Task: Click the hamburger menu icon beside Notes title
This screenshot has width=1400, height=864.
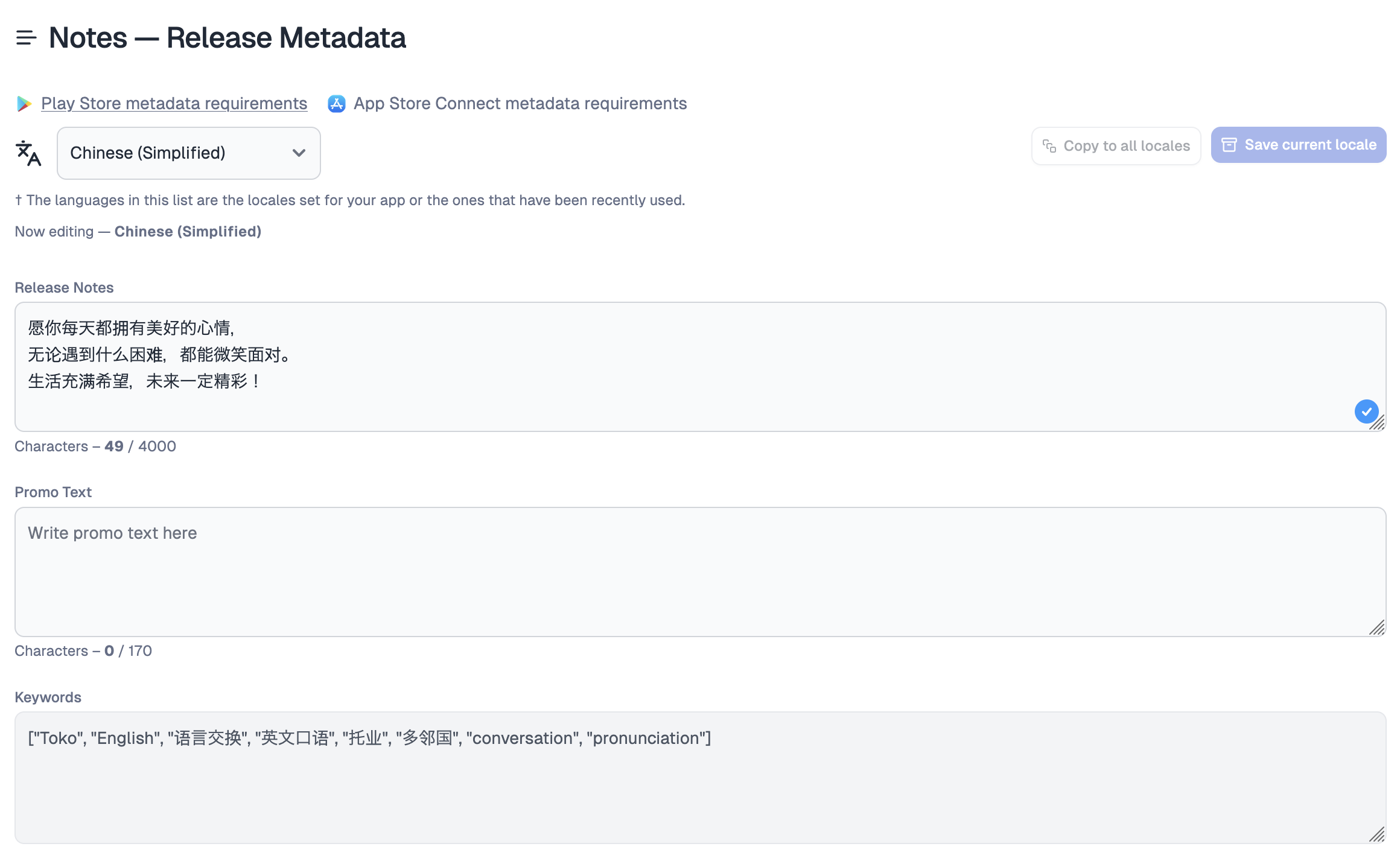Action: coord(26,38)
